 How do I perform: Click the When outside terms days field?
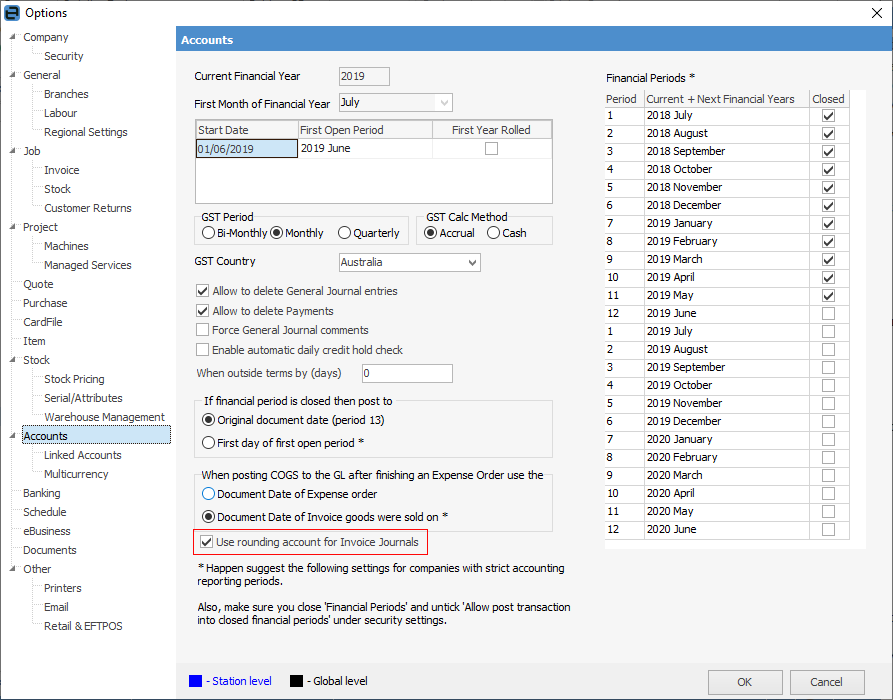point(406,373)
